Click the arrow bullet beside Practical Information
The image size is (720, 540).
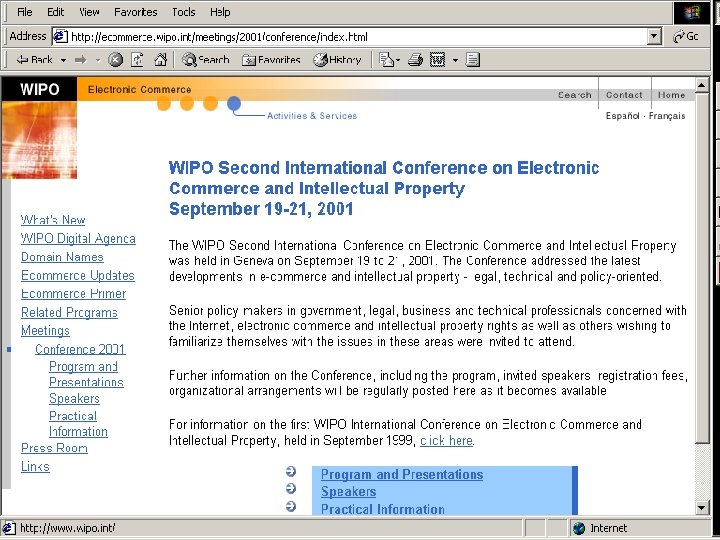[x=291, y=506]
